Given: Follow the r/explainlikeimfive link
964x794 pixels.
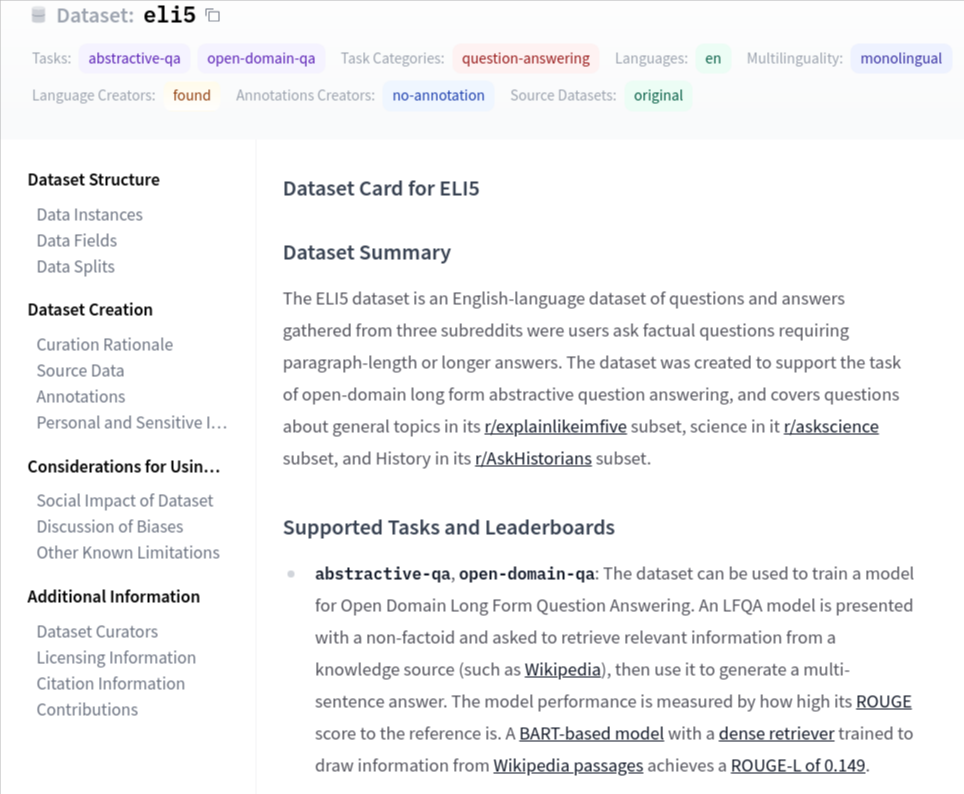Looking at the screenshot, I should point(555,427).
